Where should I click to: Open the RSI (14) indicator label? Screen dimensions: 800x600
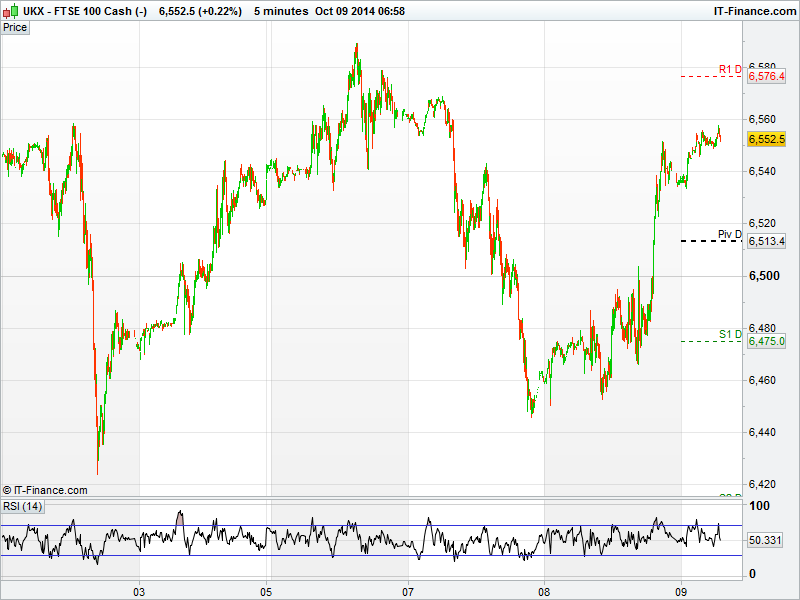23,506
